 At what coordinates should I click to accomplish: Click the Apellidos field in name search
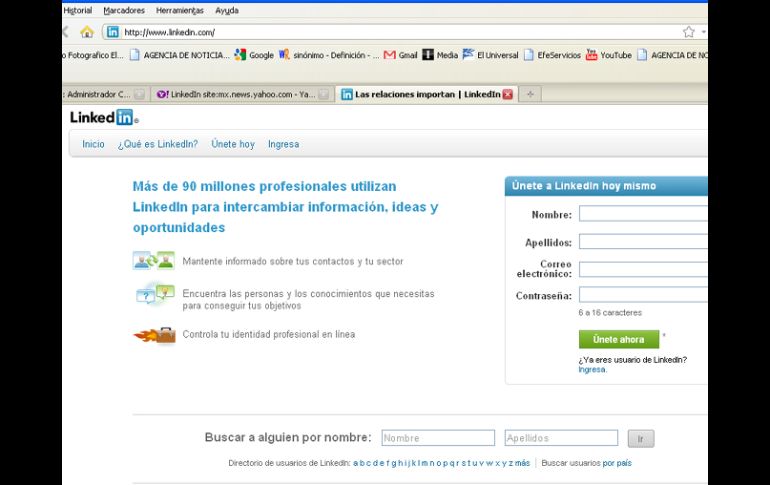(x=561, y=438)
